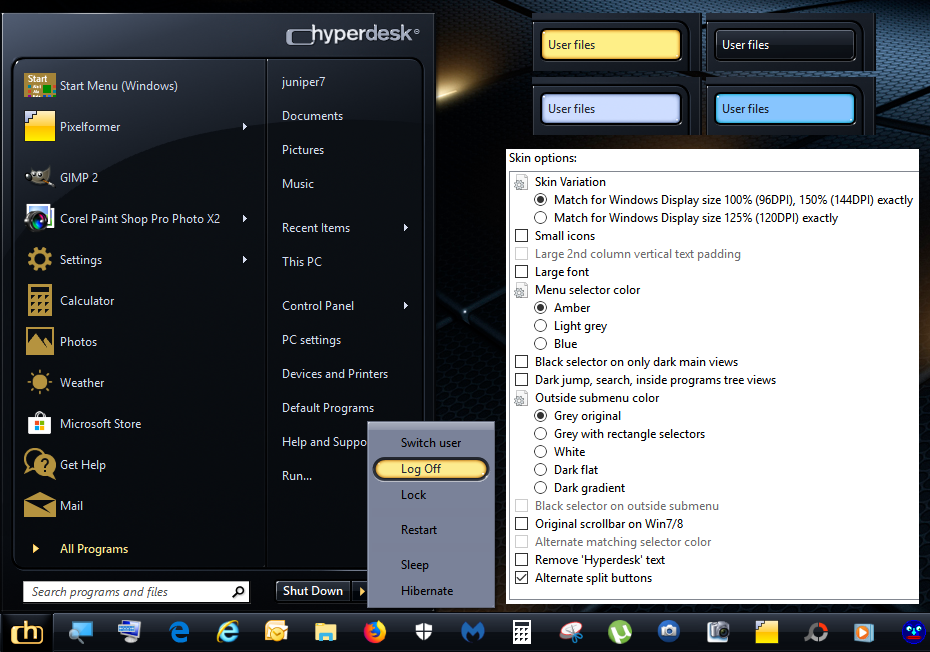Open the Photos app
The image size is (930, 652).
point(78,342)
